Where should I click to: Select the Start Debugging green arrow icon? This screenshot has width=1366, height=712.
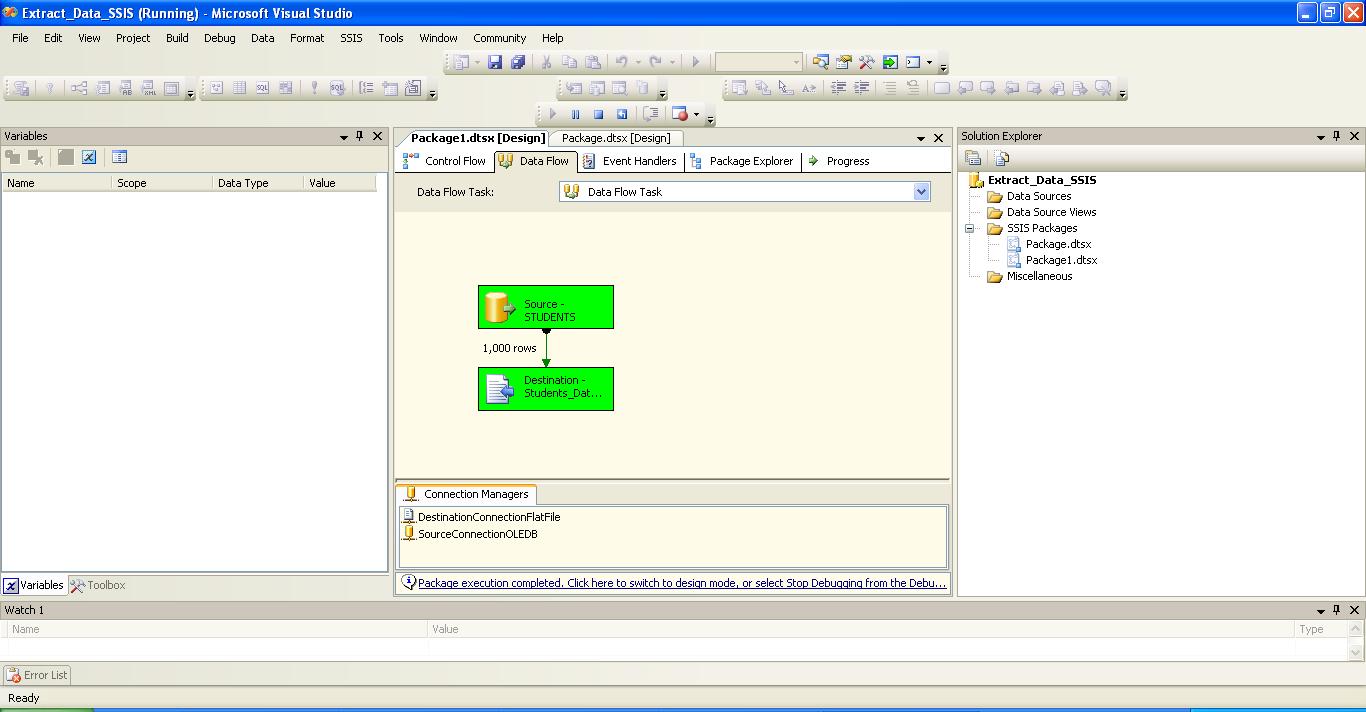[553, 113]
